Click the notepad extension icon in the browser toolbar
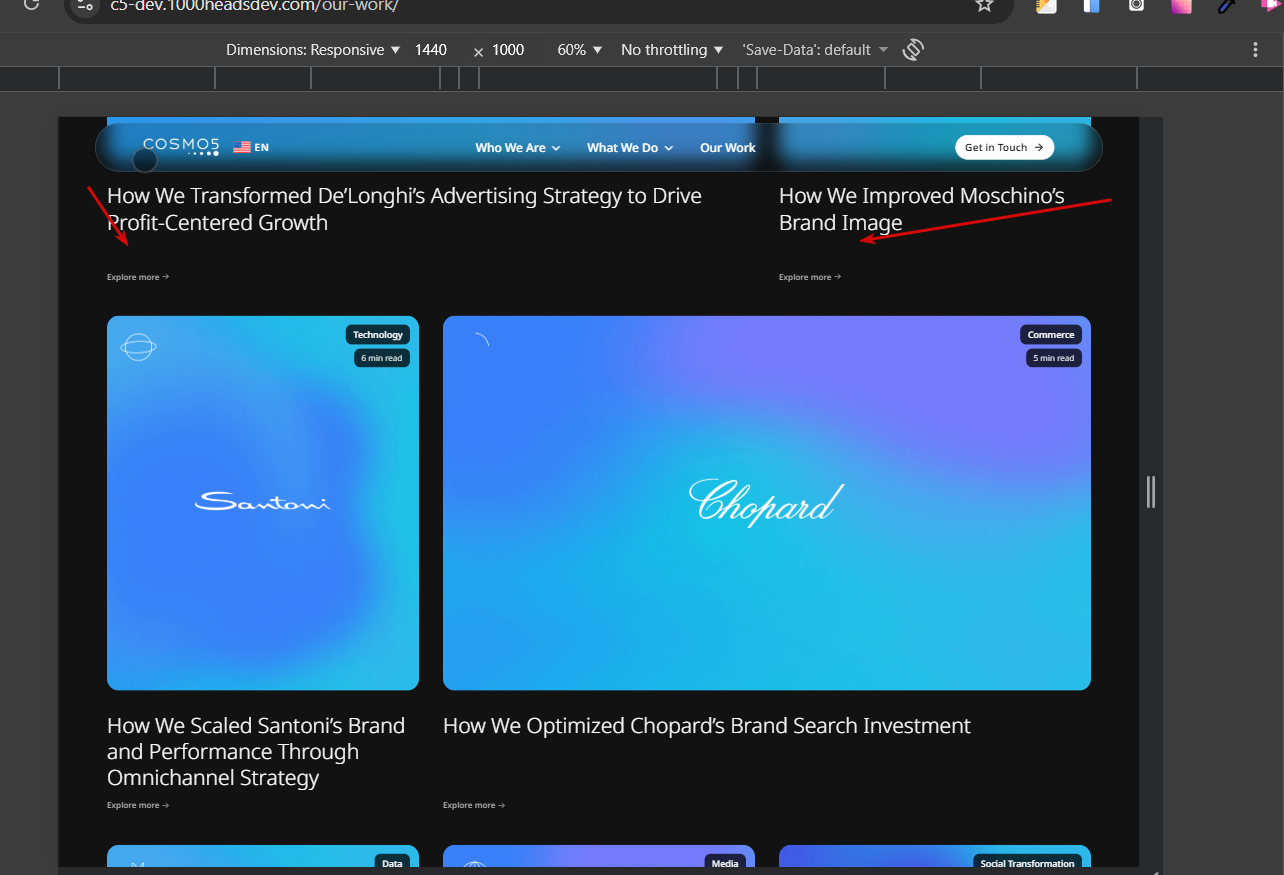 pos(1046,5)
